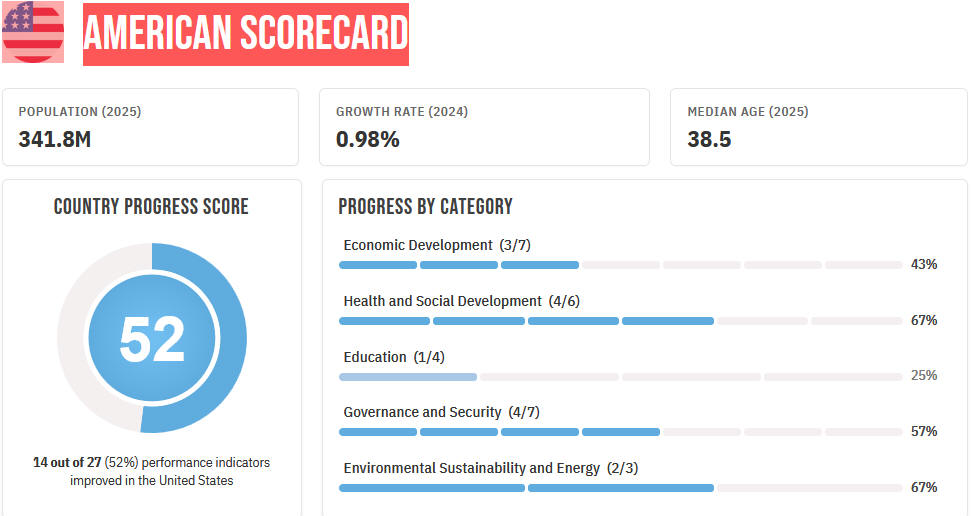Open Health and Social Development (4/6)
Viewport: 971px width, 516px height.
click(x=461, y=301)
